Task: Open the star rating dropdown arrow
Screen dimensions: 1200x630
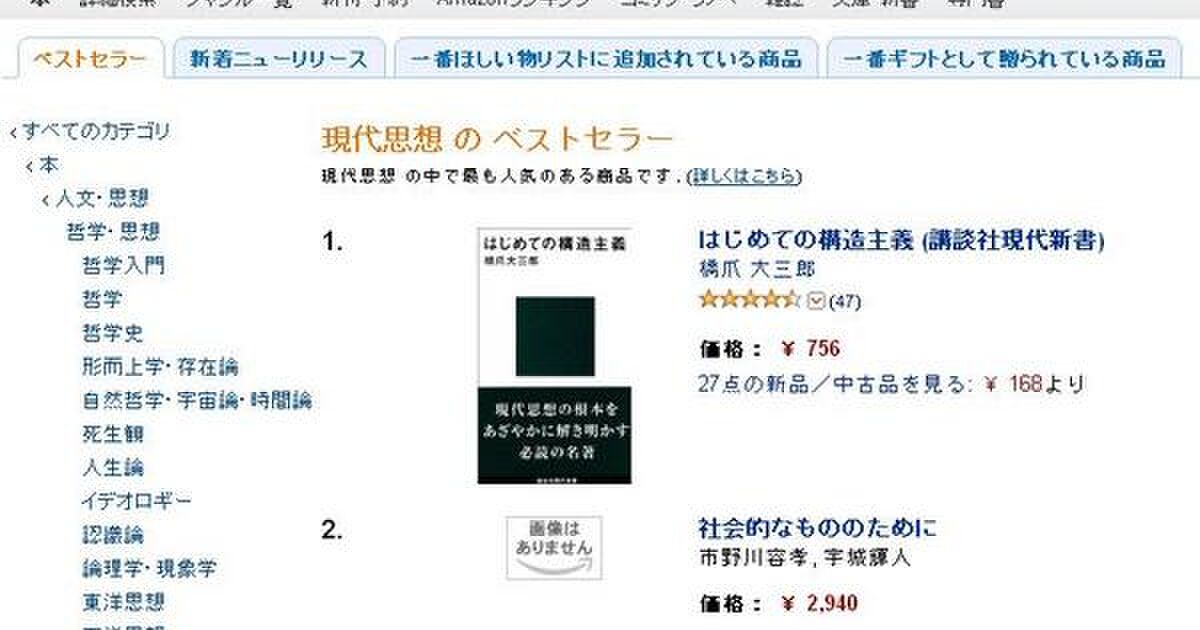Action: [816, 300]
